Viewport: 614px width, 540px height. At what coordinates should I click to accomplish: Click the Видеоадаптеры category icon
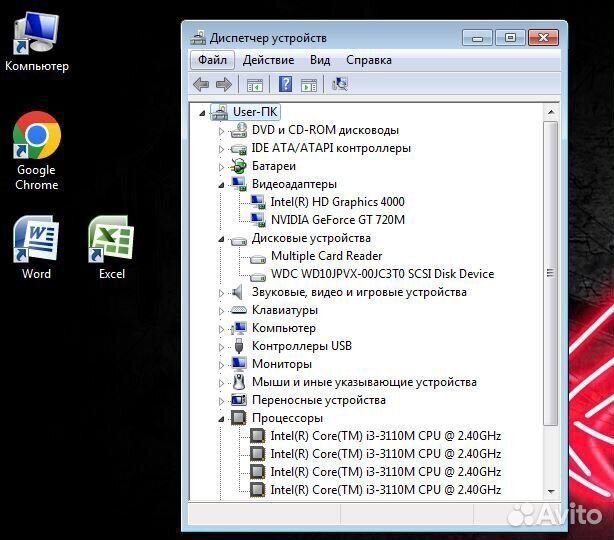click(238, 184)
